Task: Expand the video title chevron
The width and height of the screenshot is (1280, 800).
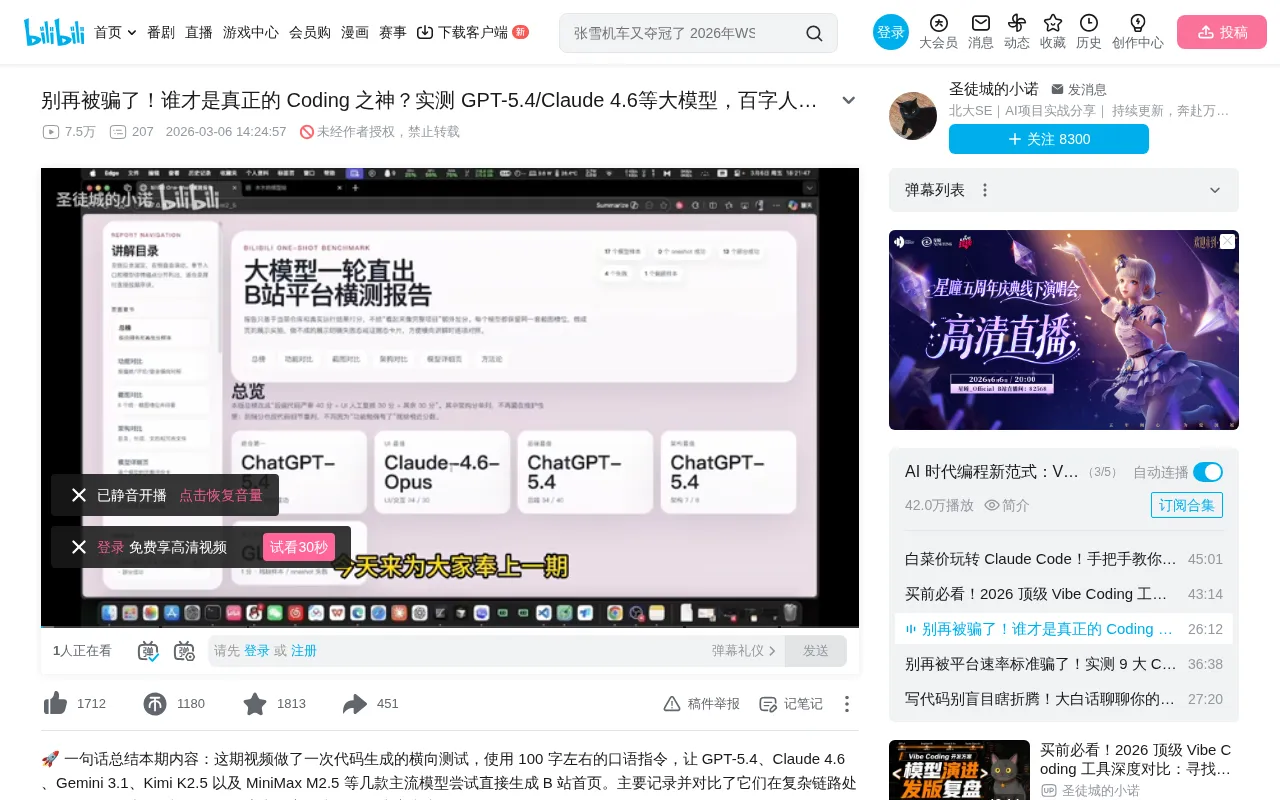Action: 849,100
